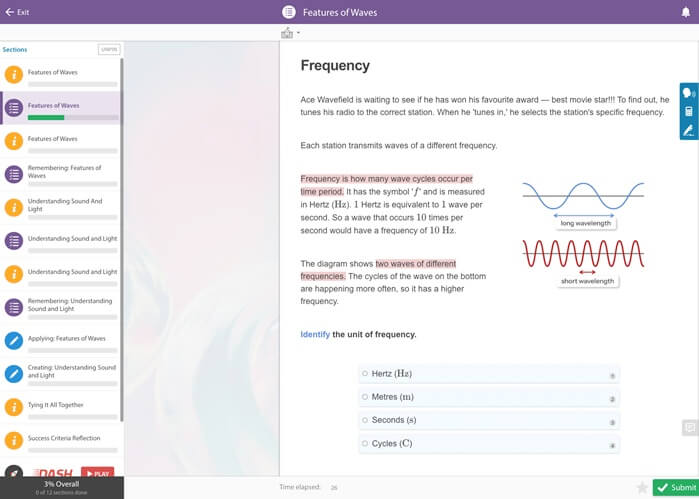Viewport: 699px width, 499px height.
Task: Select Tying It All Together section title
Action: click(x=56, y=405)
